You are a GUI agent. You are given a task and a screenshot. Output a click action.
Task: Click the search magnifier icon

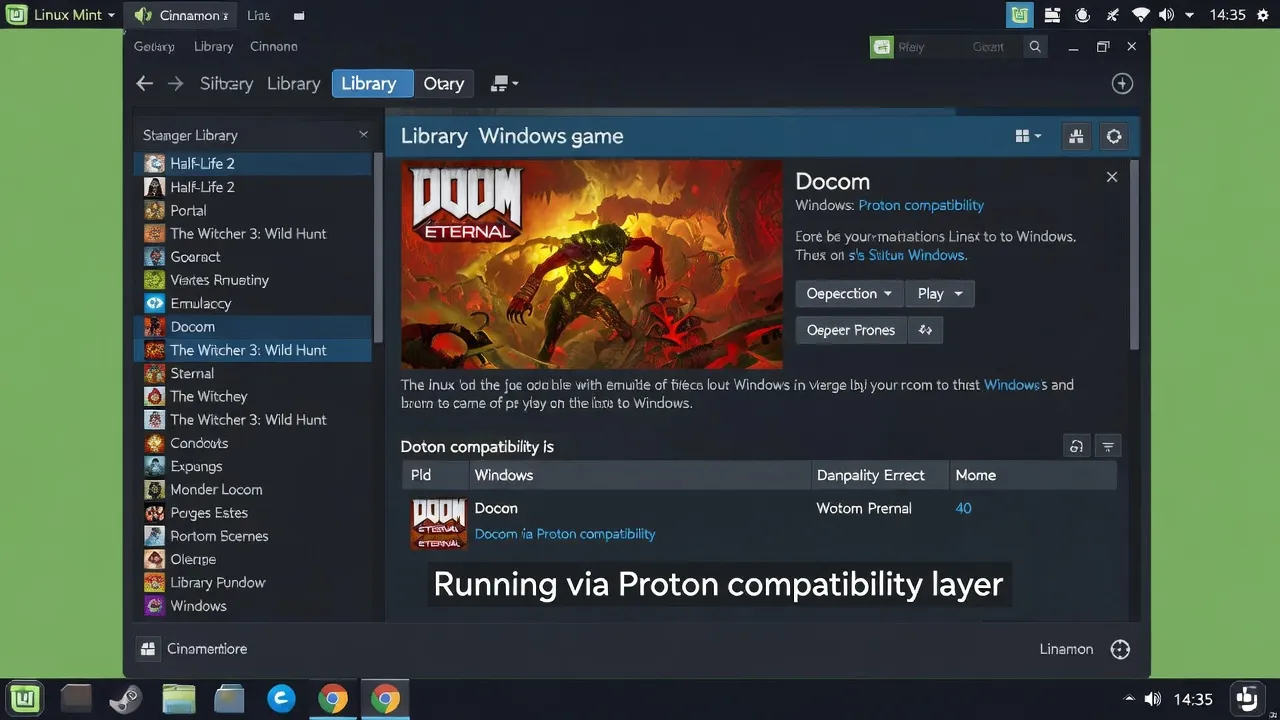click(x=1035, y=47)
